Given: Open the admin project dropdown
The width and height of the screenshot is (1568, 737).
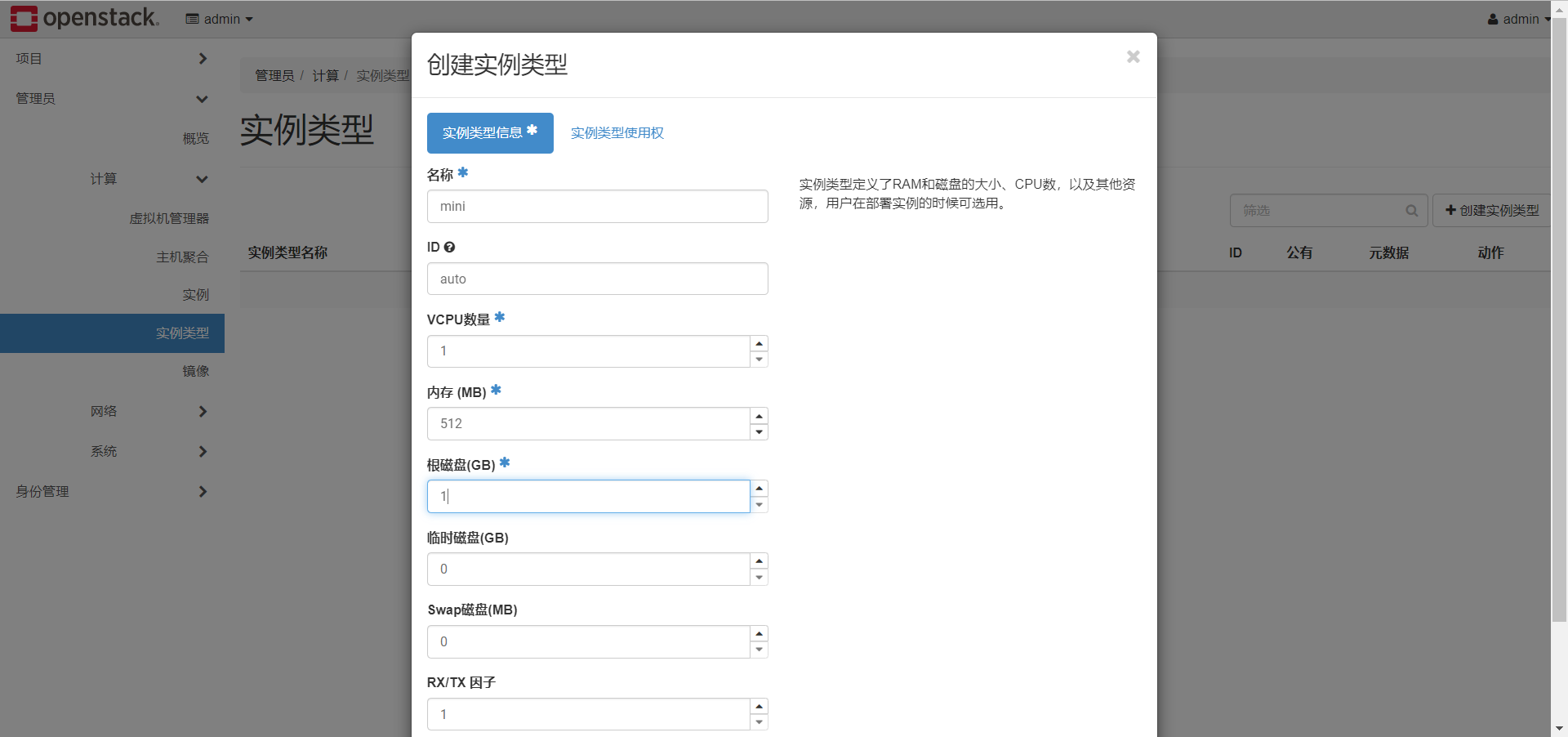Looking at the screenshot, I should pyautogui.click(x=219, y=19).
